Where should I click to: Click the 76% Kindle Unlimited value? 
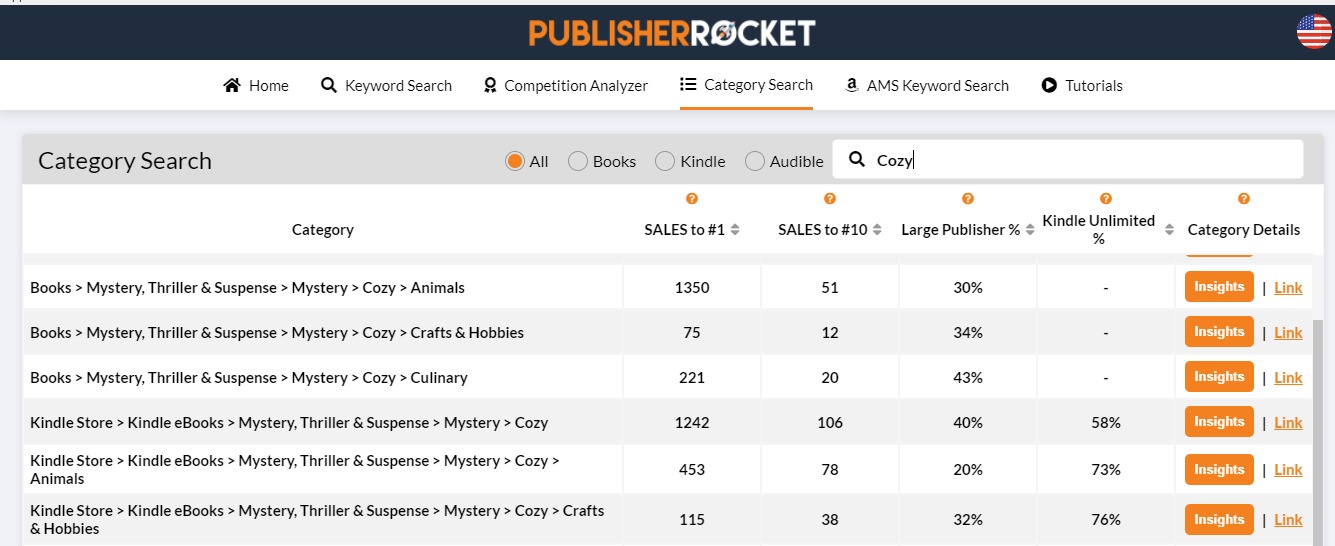pos(1106,520)
